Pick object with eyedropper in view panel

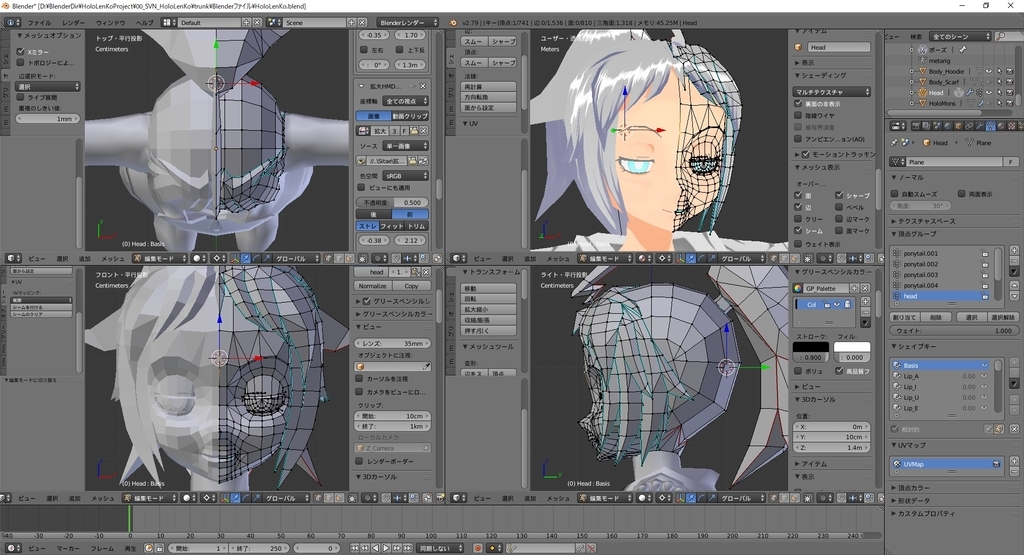click(426, 367)
